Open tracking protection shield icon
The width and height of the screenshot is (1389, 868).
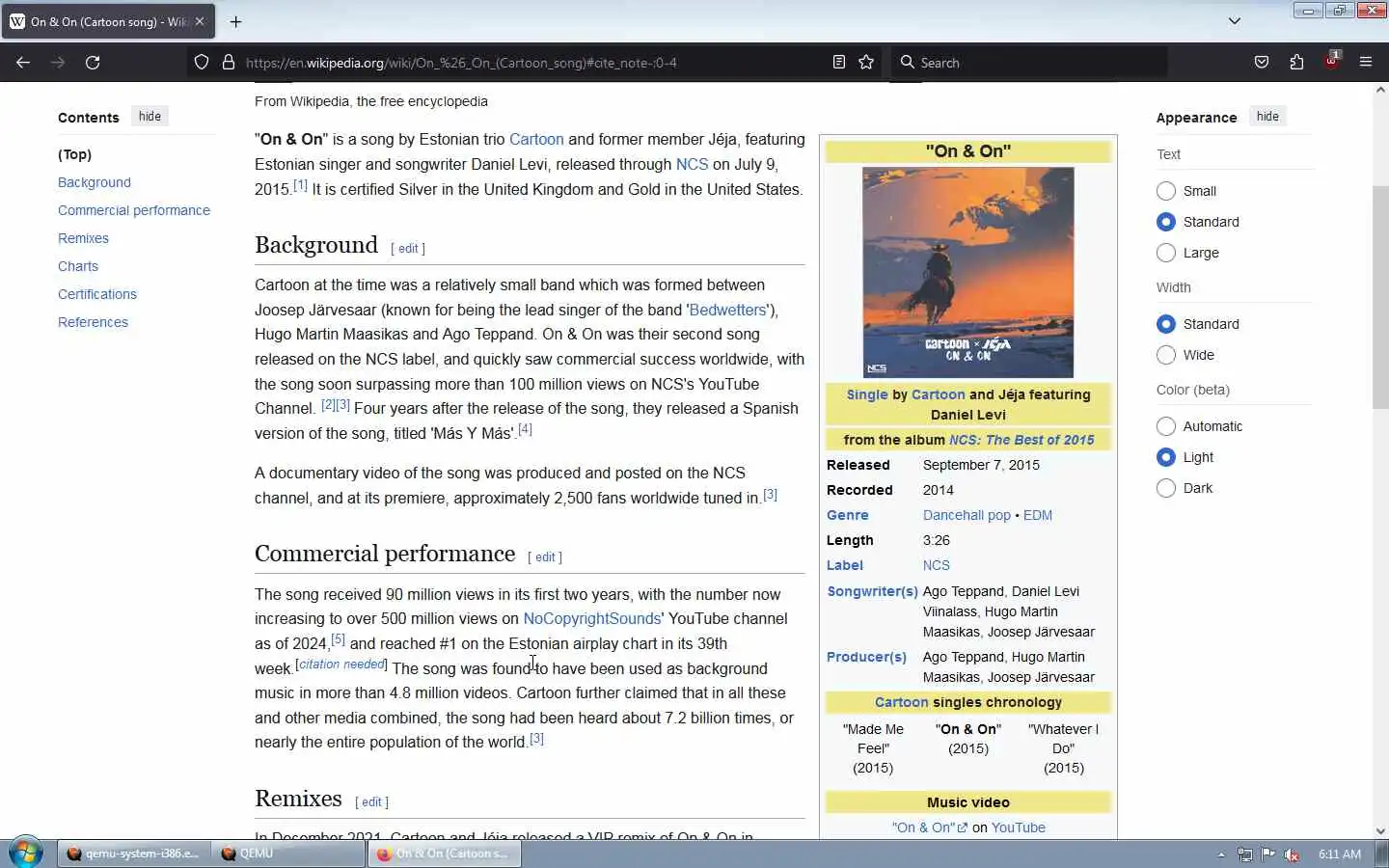pos(202,62)
